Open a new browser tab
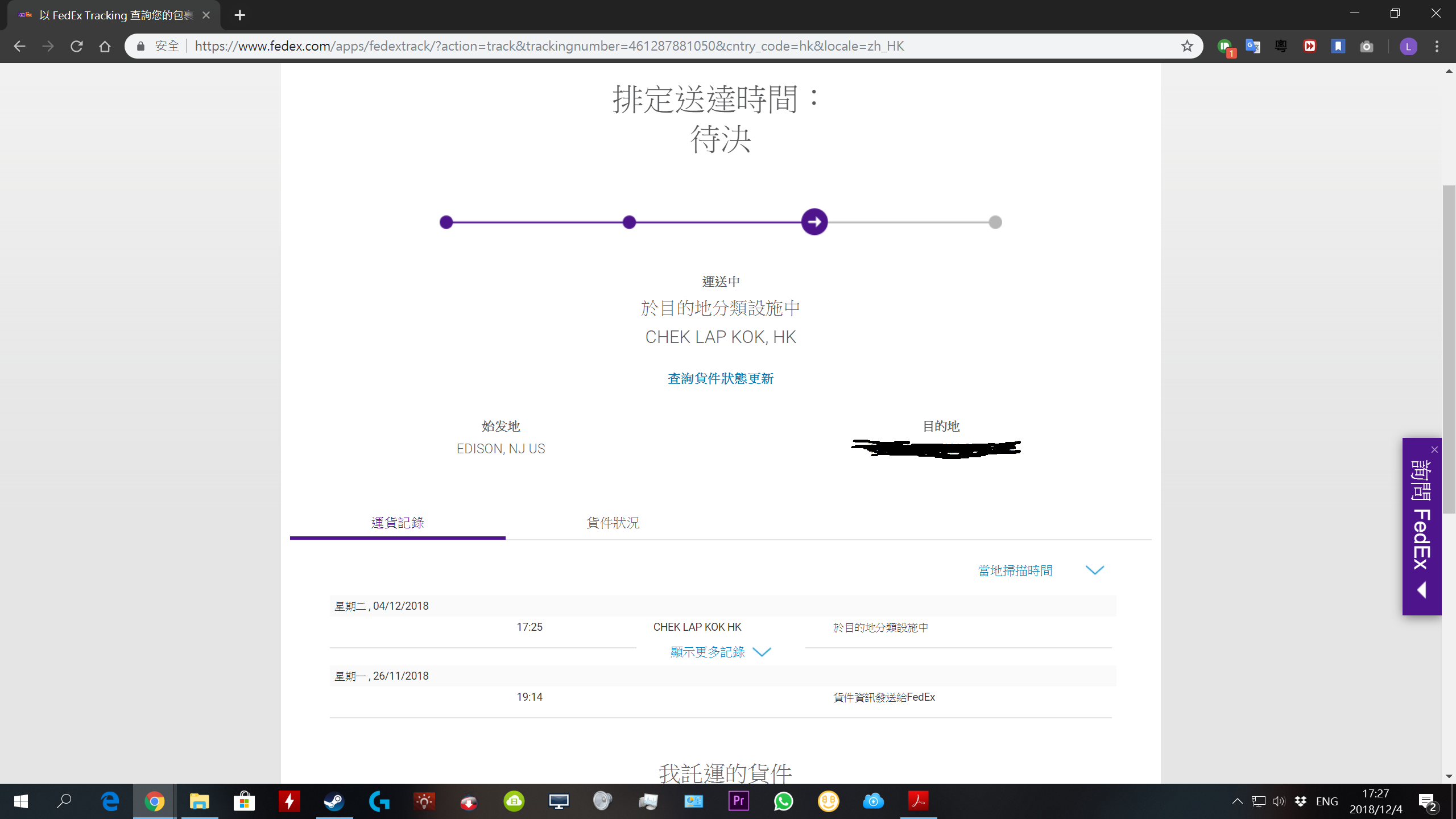This screenshot has width=1456, height=819. [x=239, y=15]
